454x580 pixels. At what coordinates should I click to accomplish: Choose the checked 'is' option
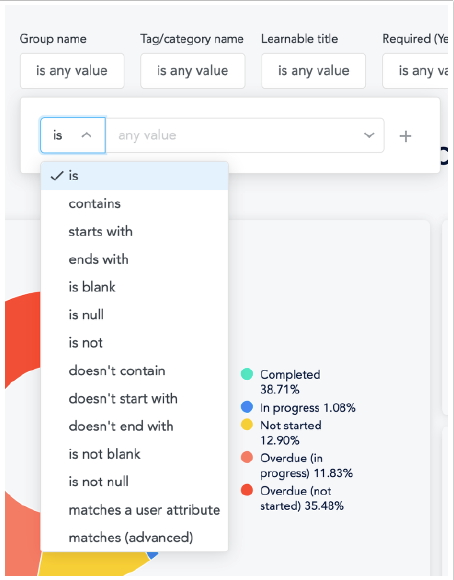point(134,176)
